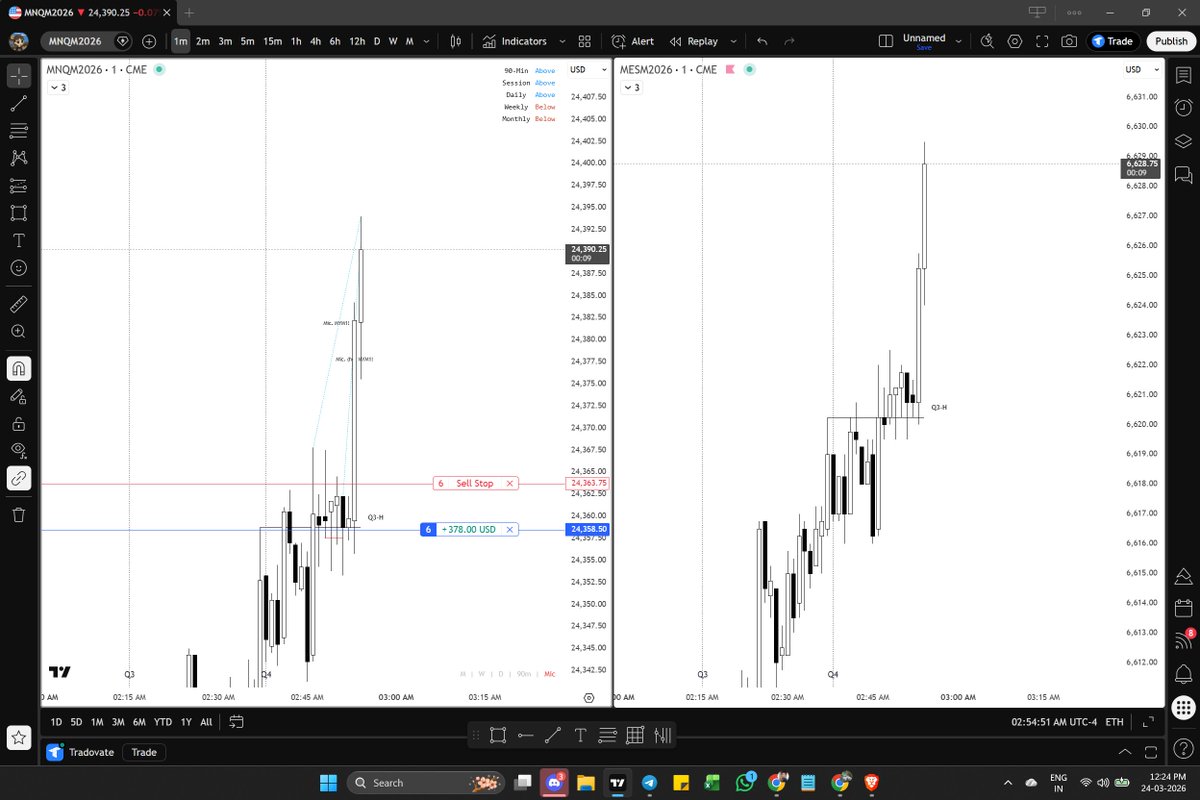This screenshot has height=800, width=1200.
Task: Open the alerts clock icon in right sidebar
Action: (x=1183, y=108)
